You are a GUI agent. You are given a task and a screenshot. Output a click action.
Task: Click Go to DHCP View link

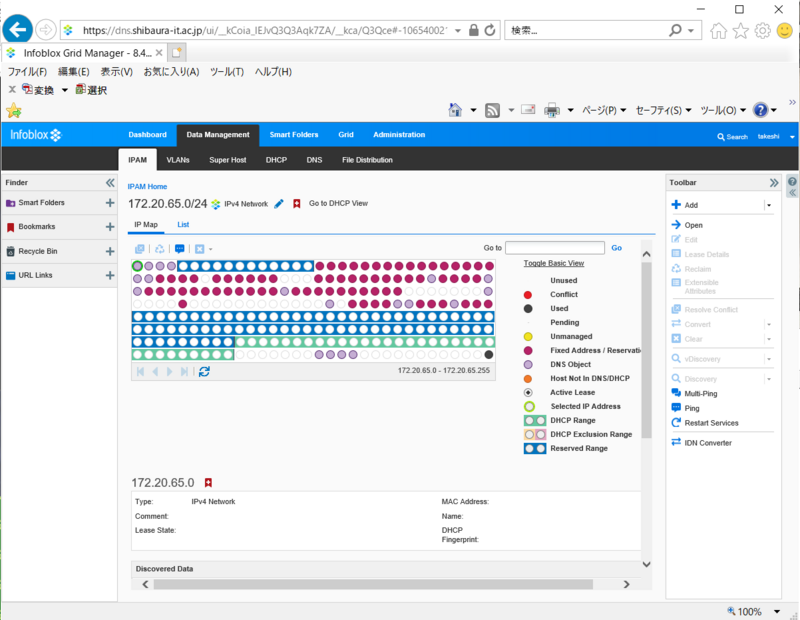click(338, 203)
